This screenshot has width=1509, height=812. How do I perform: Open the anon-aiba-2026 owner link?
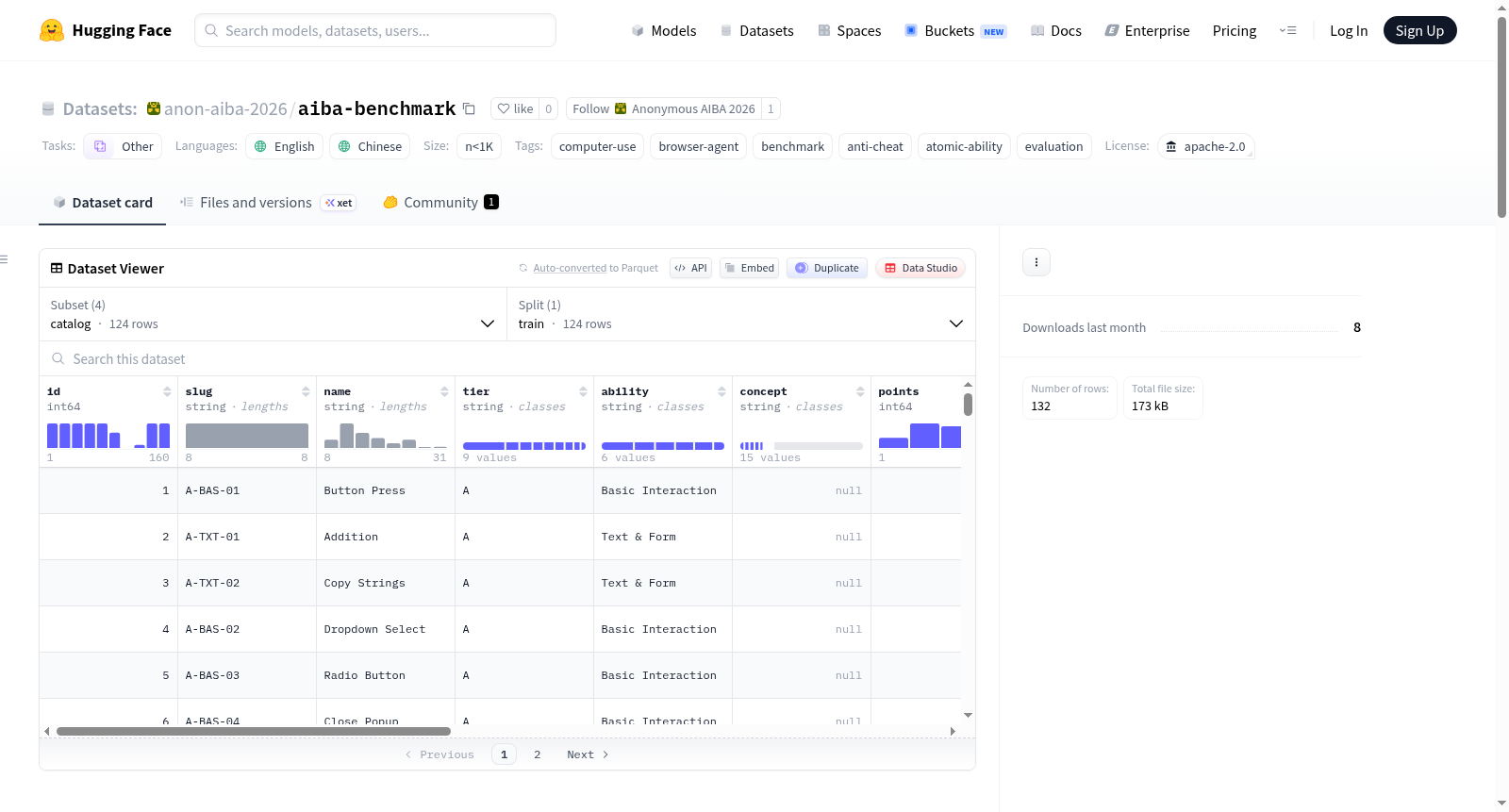point(225,108)
